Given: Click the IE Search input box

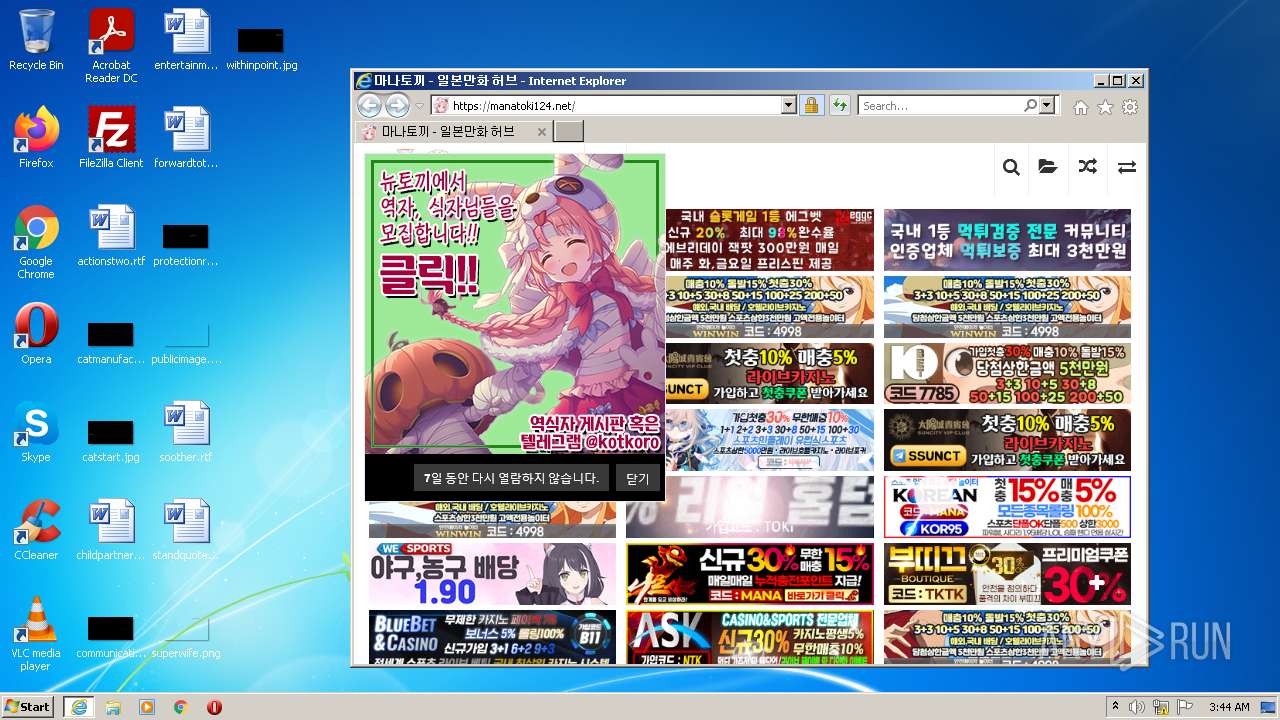Looking at the screenshot, I should pyautogui.click(x=940, y=105).
